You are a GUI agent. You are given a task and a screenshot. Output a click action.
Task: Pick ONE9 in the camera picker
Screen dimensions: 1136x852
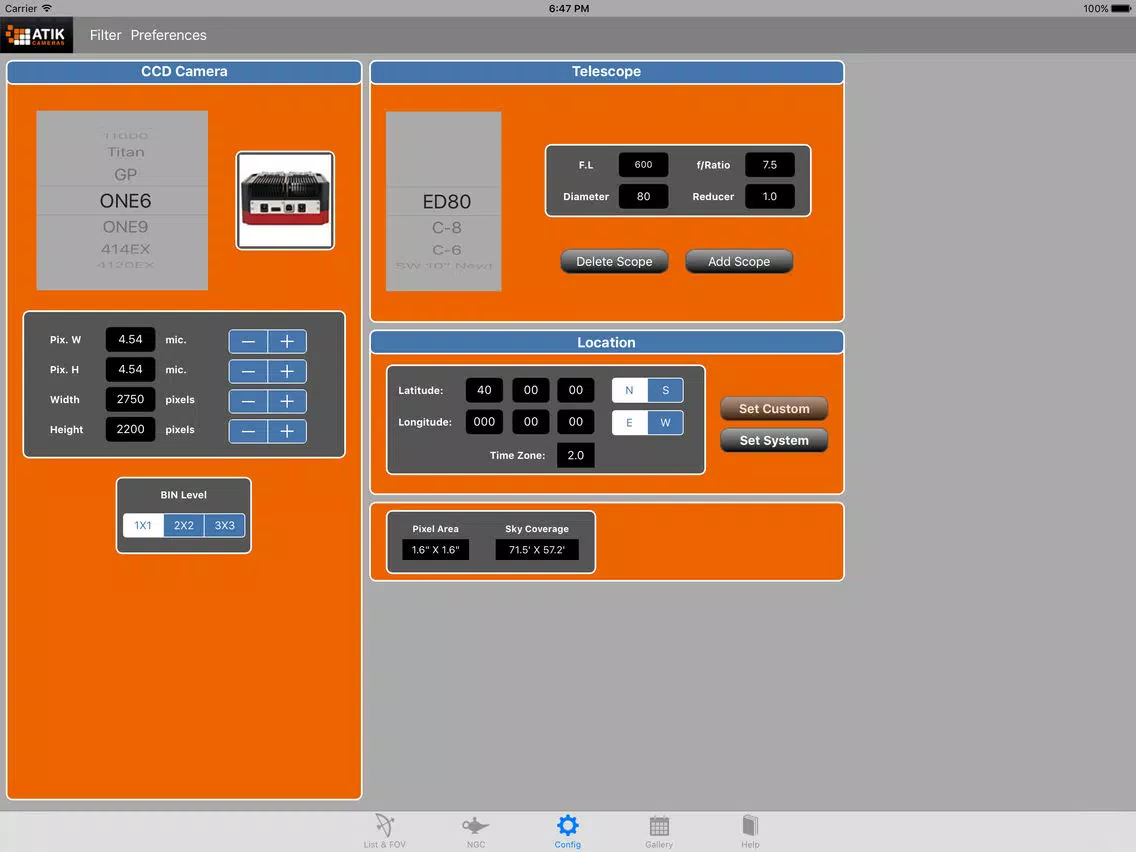click(125, 227)
